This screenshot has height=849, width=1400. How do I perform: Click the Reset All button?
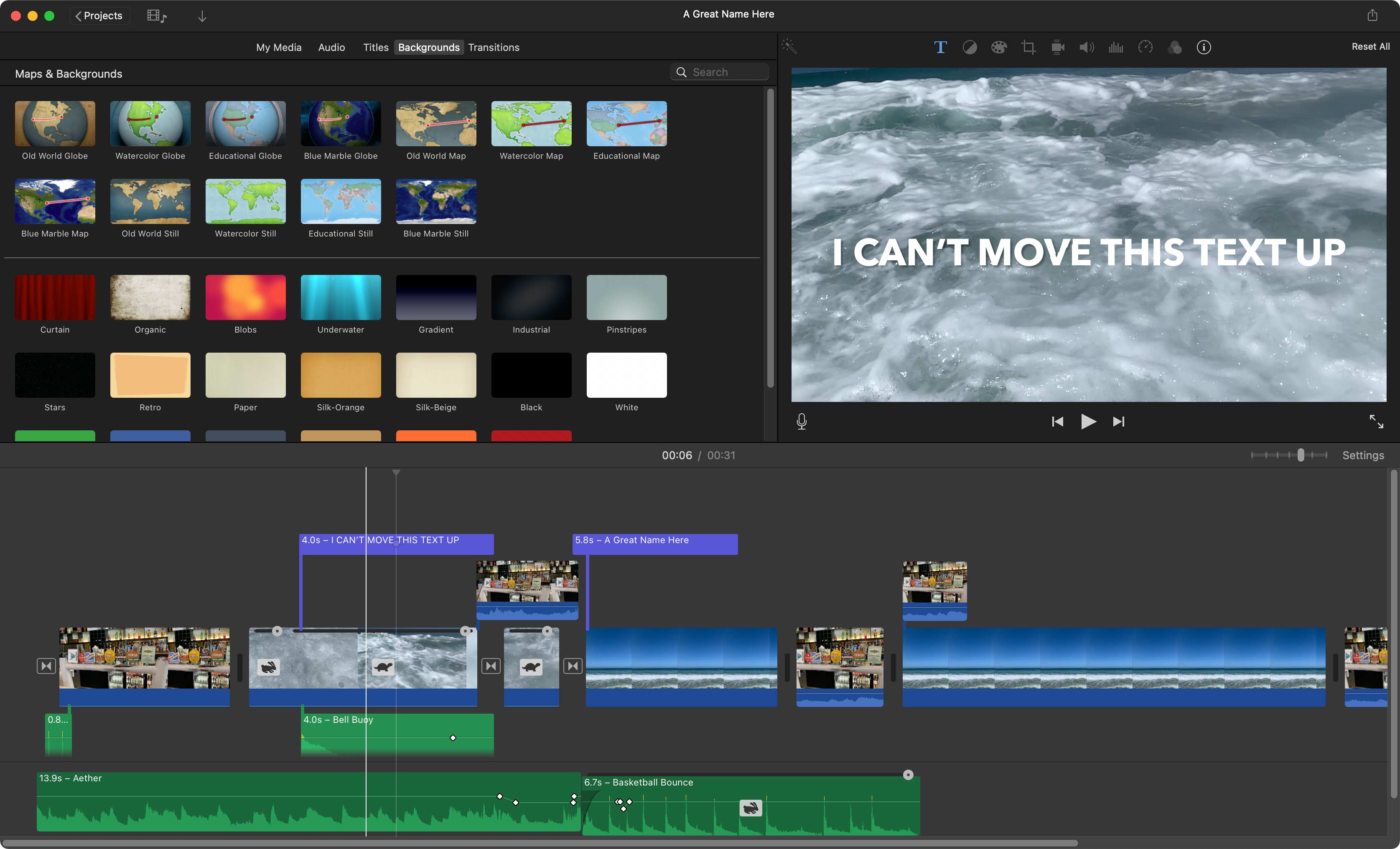coord(1370,46)
